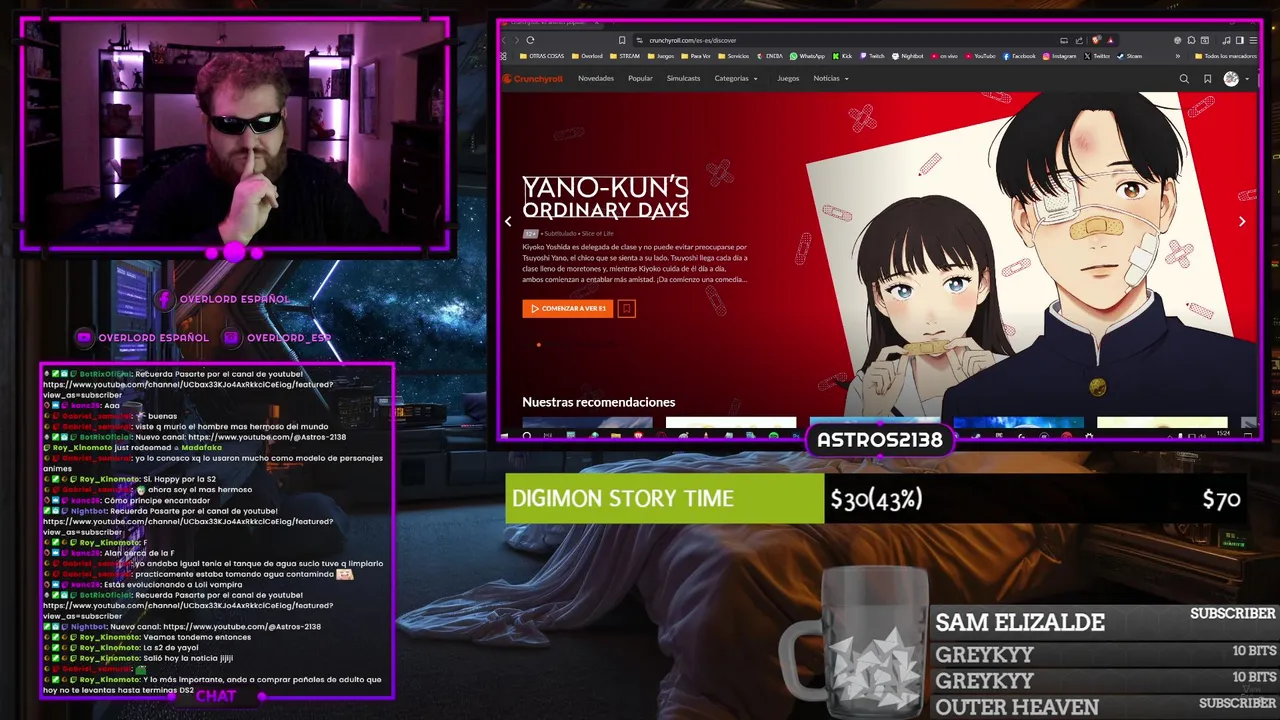Screen dimensions: 1280x720
Task: Reload the page in the browser
Action: pos(531,40)
